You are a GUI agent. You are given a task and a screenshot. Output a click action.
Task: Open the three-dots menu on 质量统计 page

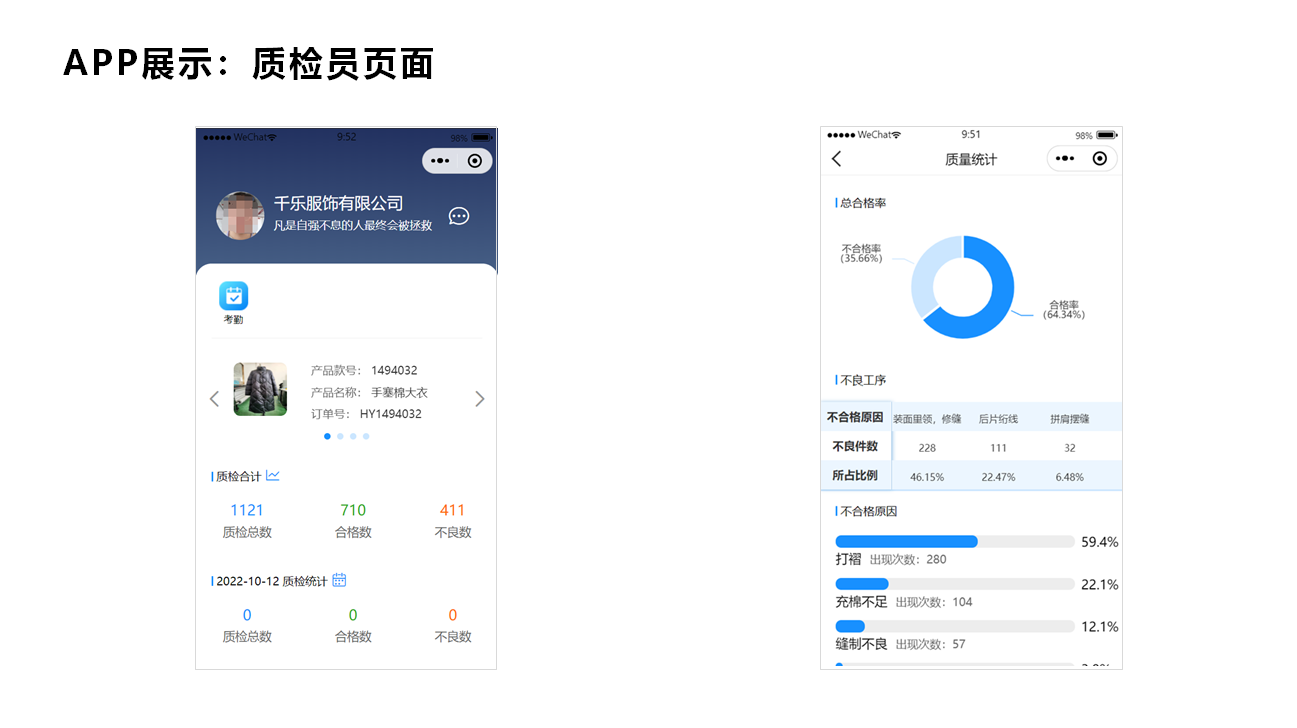(x=1065, y=159)
